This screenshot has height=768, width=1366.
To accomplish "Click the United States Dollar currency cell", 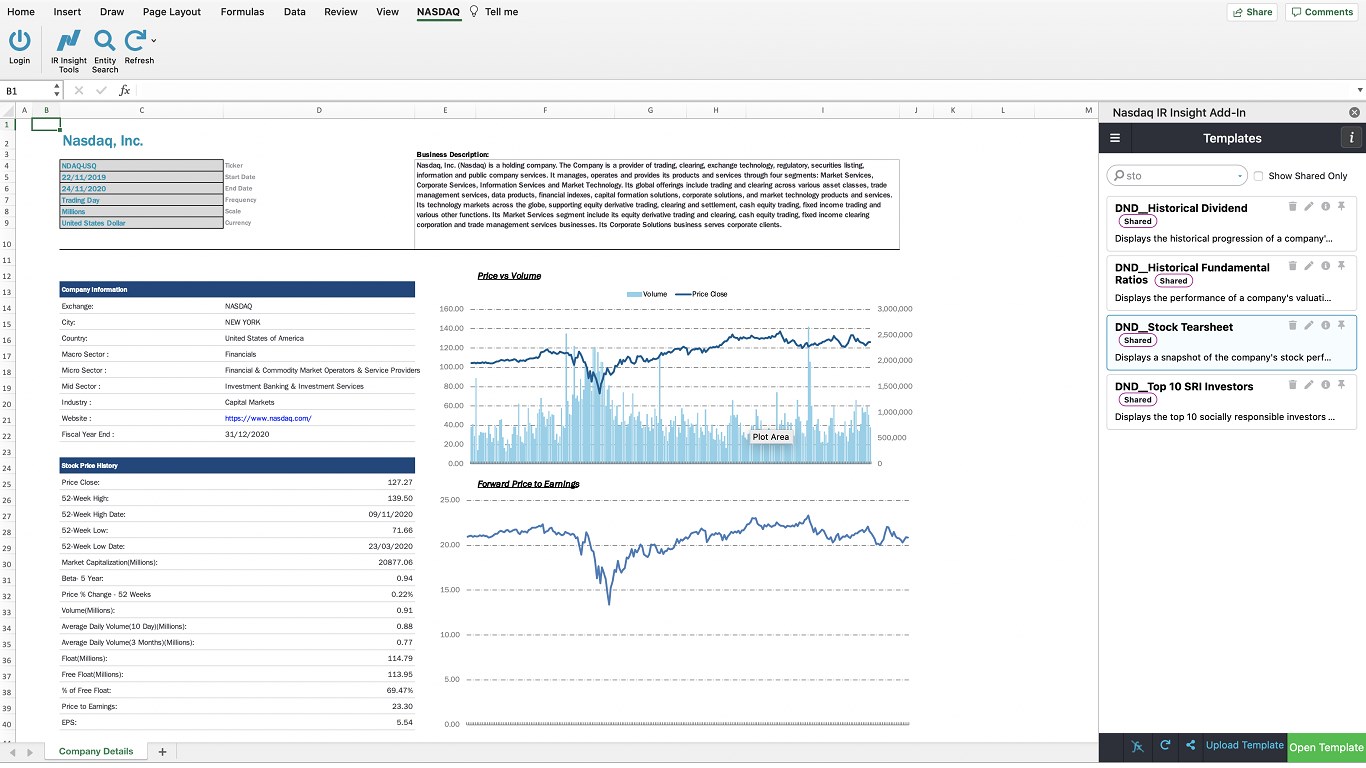I will point(141,223).
